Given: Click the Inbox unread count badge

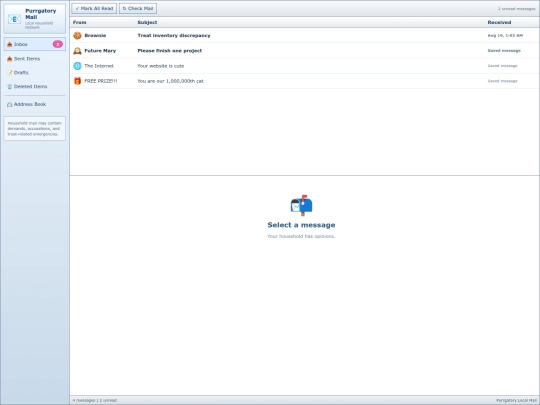Looking at the screenshot, I should pyautogui.click(x=58, y=44).
